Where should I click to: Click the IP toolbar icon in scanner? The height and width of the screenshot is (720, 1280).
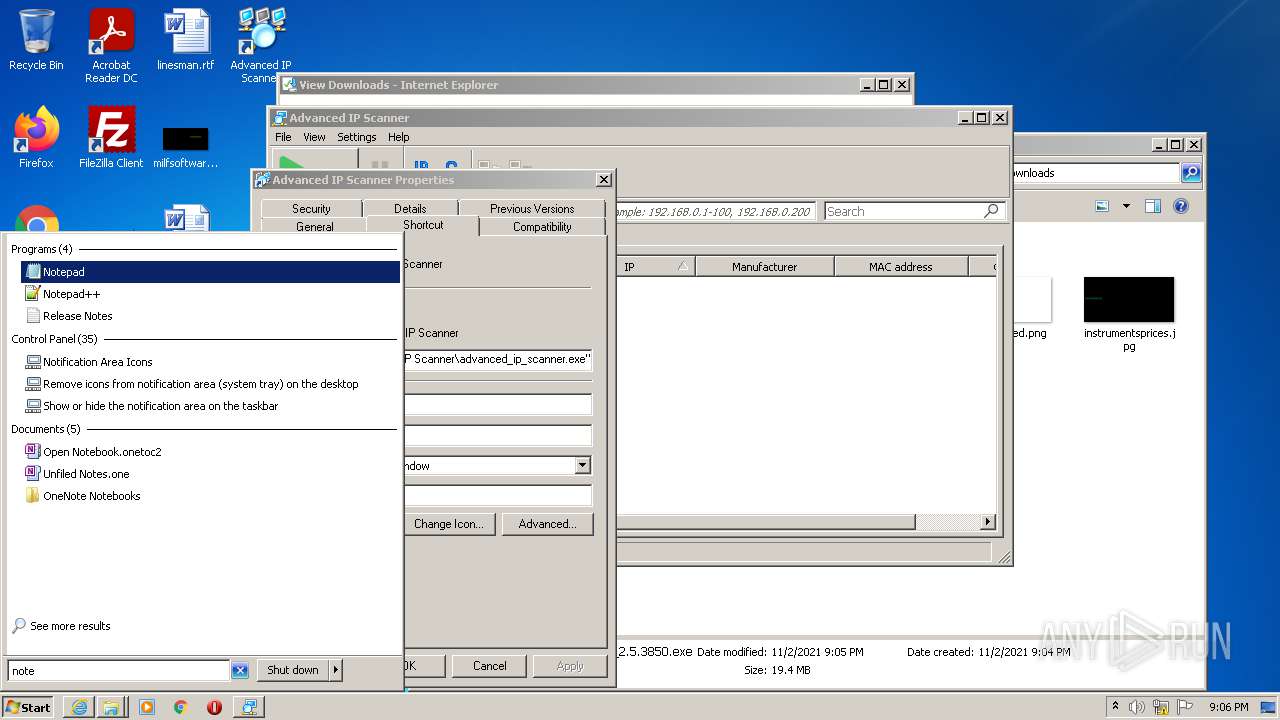(x=422, y=167)
